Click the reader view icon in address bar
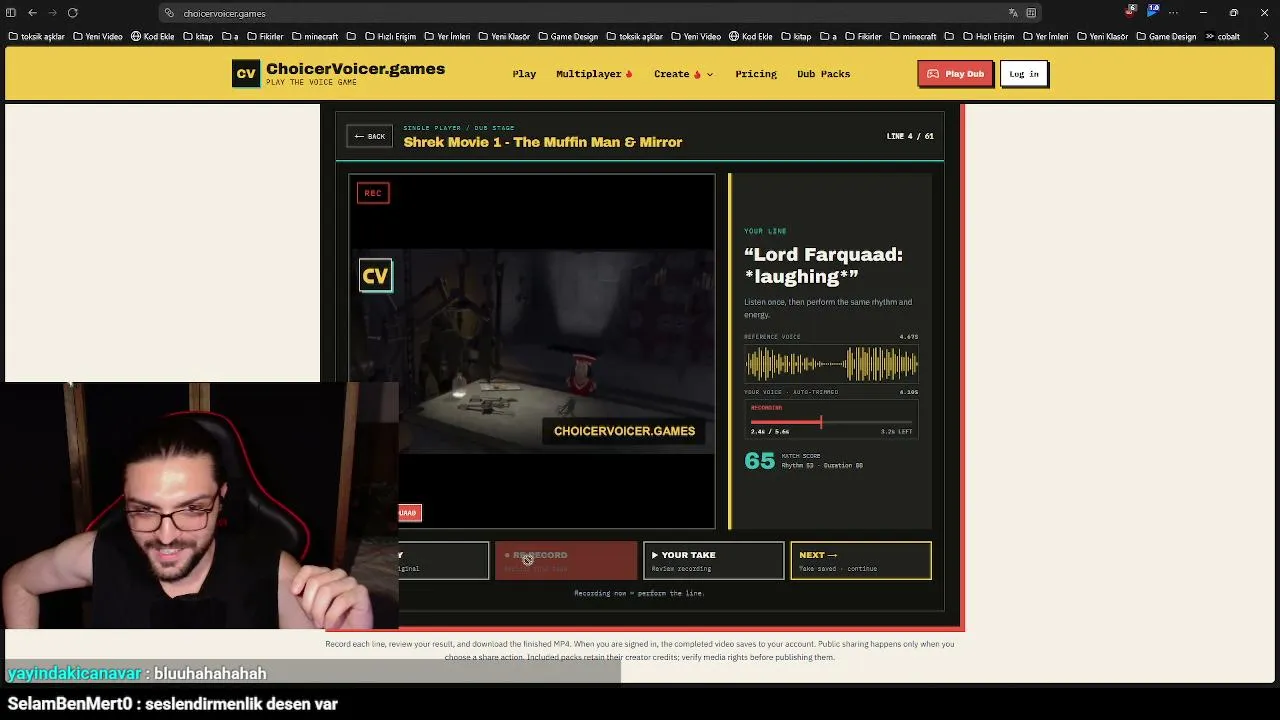Screen dimensions: 1280x720 tap(1031, 13)
